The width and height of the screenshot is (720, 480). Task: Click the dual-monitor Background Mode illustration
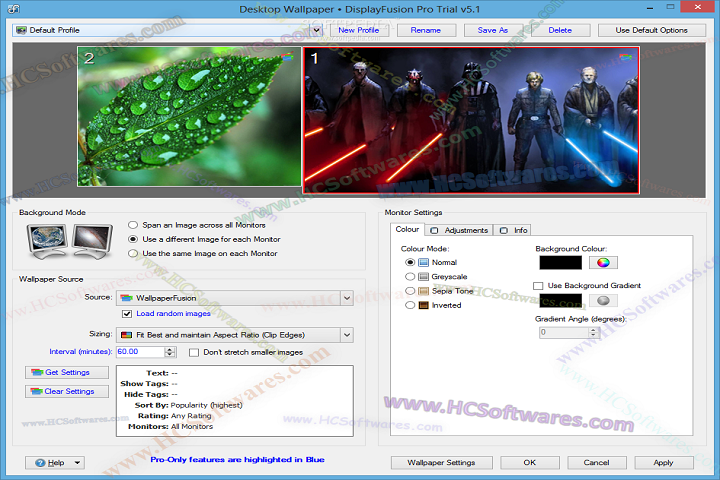coord(69,241)
